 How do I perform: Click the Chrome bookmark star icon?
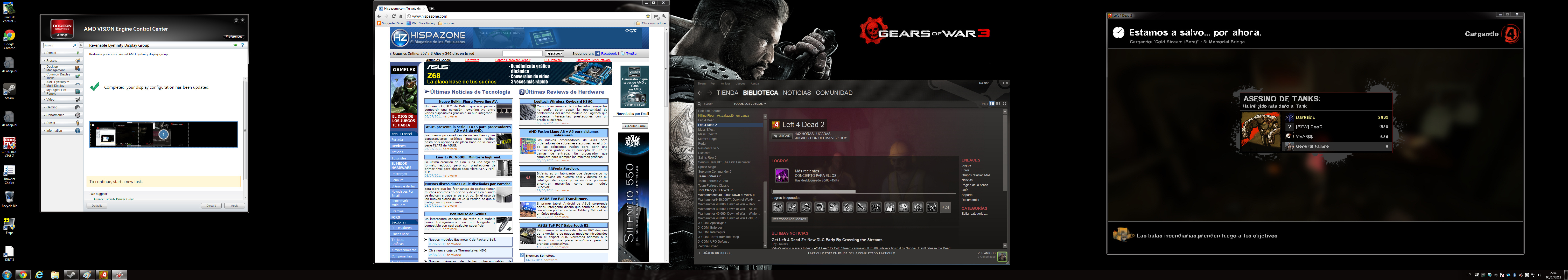pyautogui.click(x=648, y=16)
